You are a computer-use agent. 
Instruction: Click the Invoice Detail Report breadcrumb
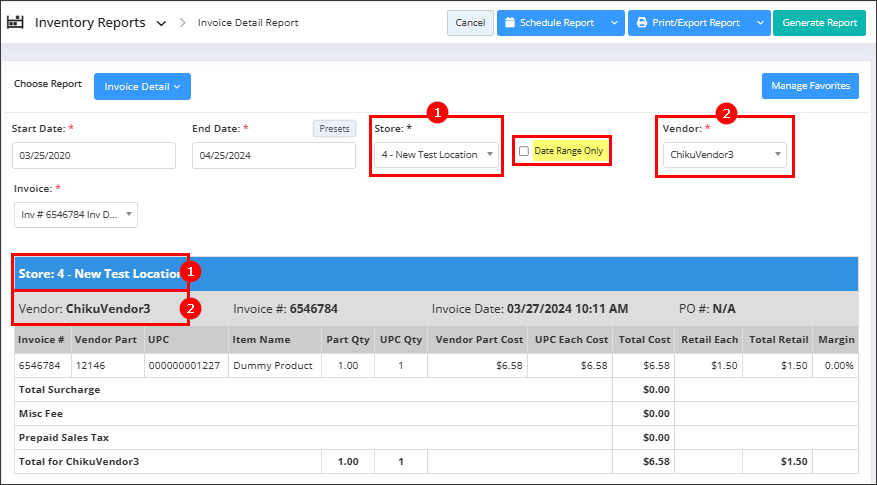[248, 23]
